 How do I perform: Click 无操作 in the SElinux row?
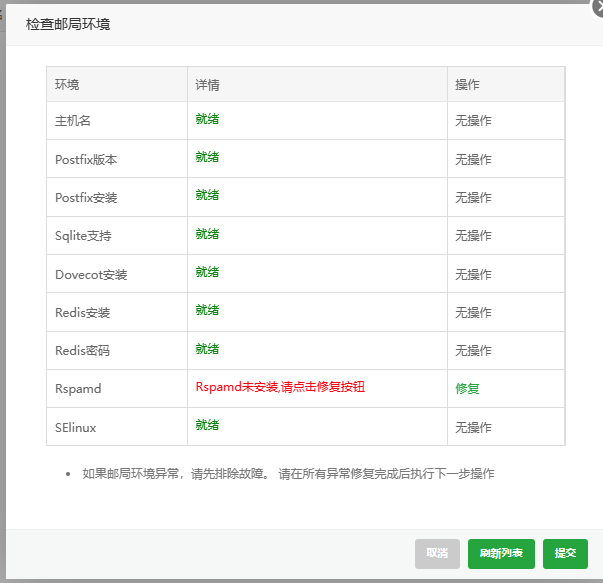coord(473,427)
